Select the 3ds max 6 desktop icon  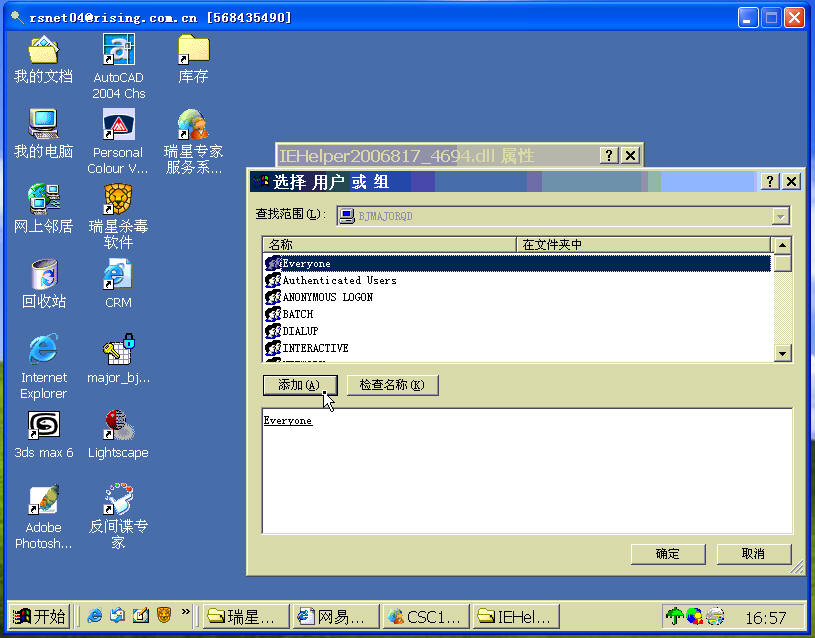[x=44, y=425]
